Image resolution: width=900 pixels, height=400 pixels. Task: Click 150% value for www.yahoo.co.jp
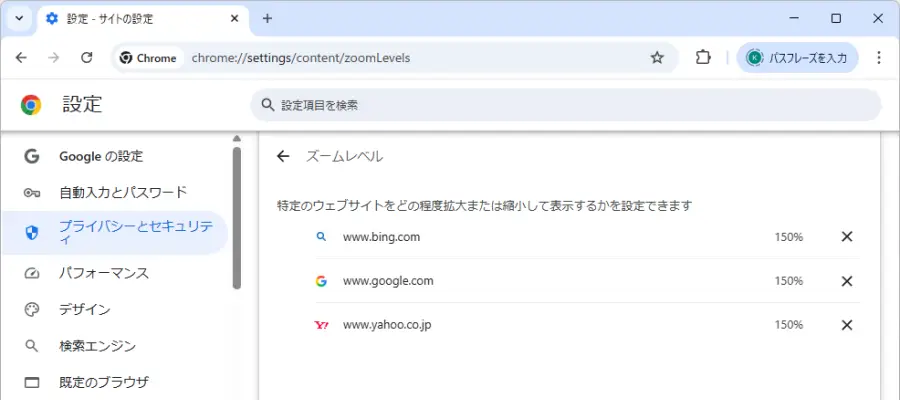tap(789, 325)
